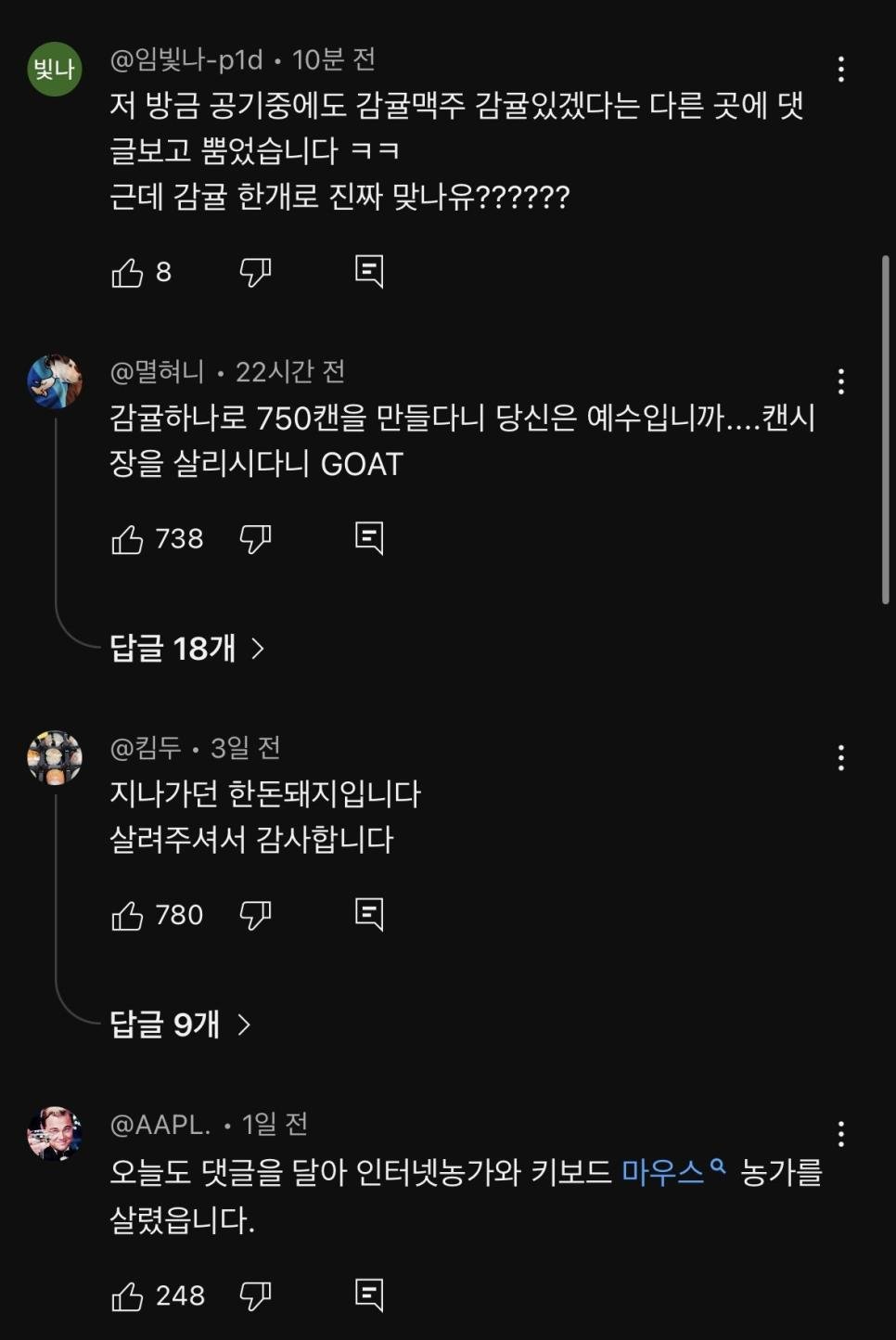
Task: Open more options for @AAPL. comment
Action: (840, 1133)
